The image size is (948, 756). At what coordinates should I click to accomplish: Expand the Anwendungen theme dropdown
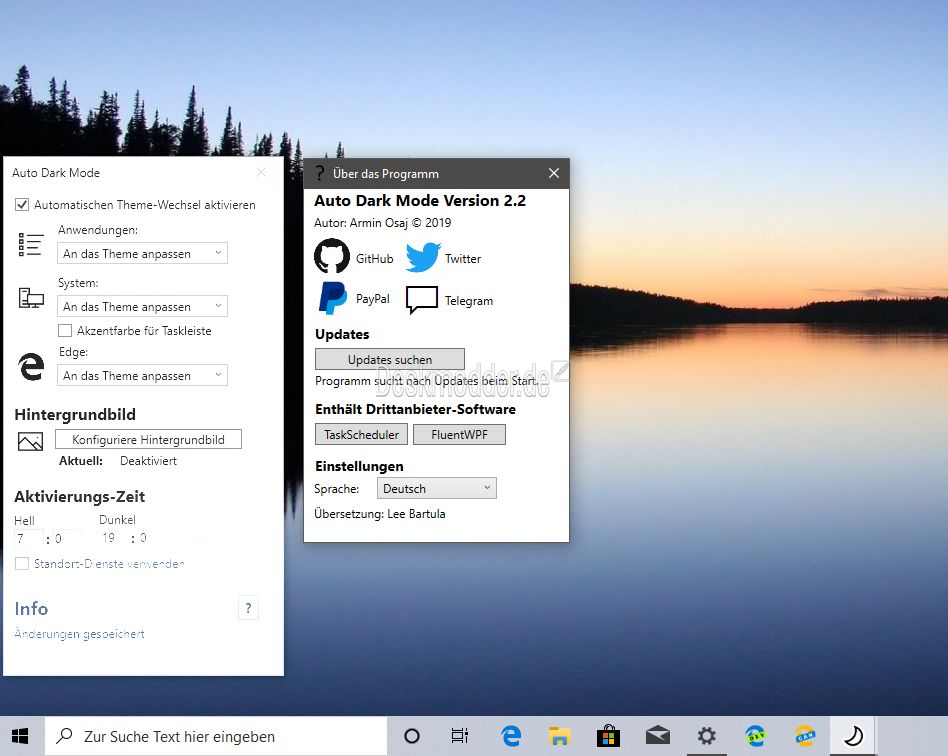(x=143, y=253)
